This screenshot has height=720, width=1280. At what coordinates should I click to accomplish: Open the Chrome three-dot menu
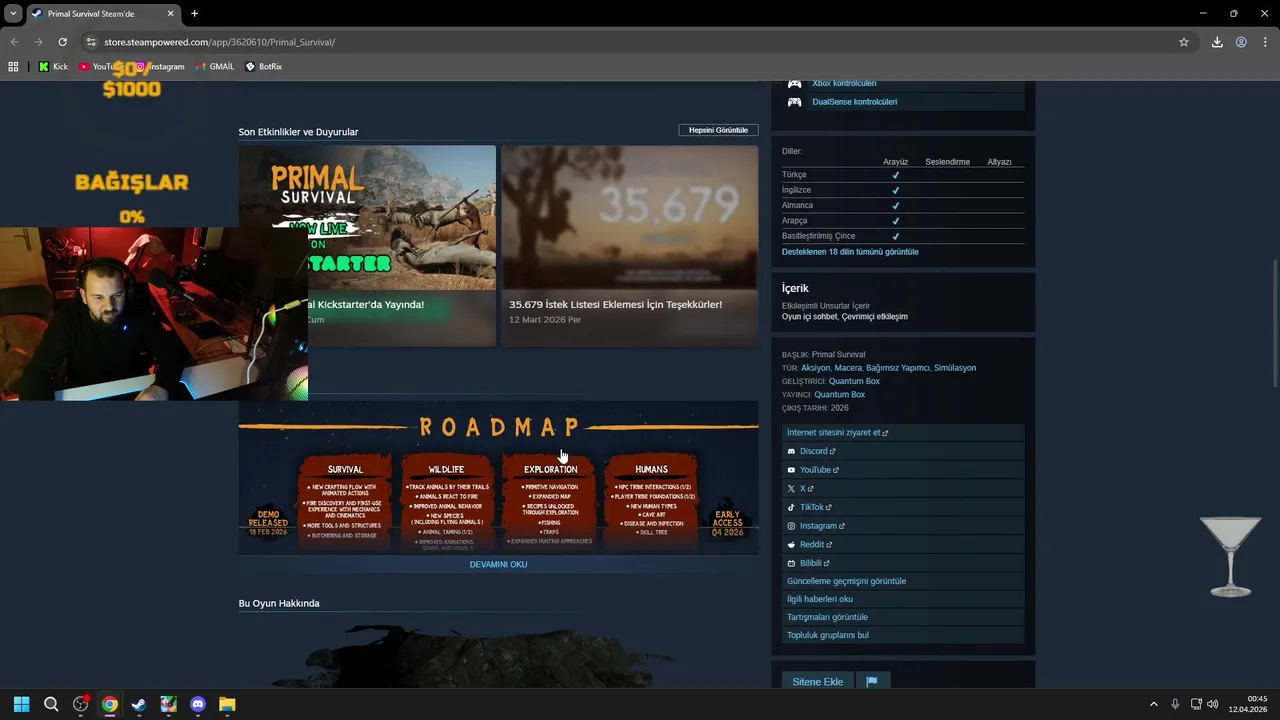pyautogui.click(x=1266, y=42)
